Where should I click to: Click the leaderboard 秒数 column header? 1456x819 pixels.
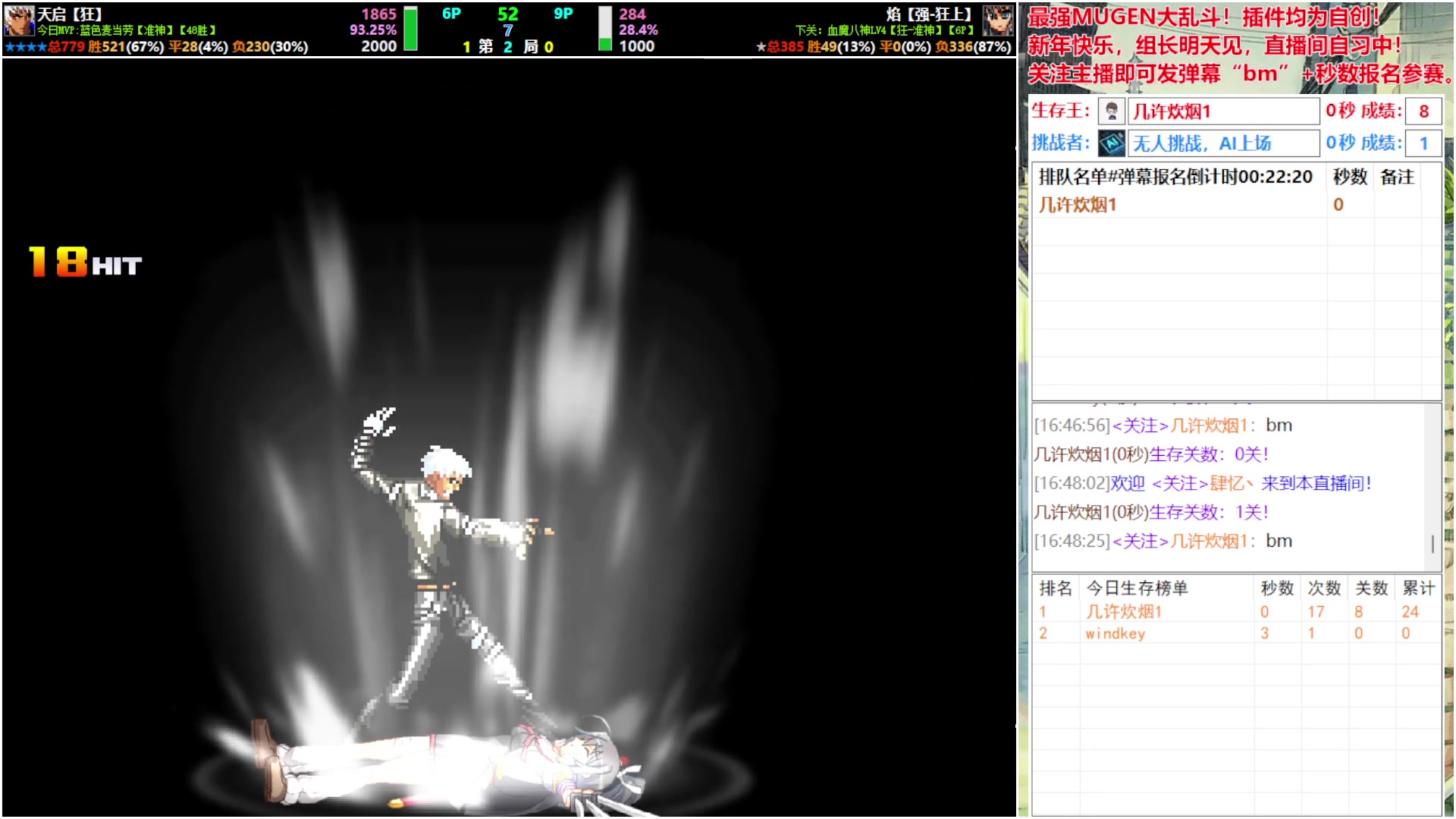coord(1277,588)
